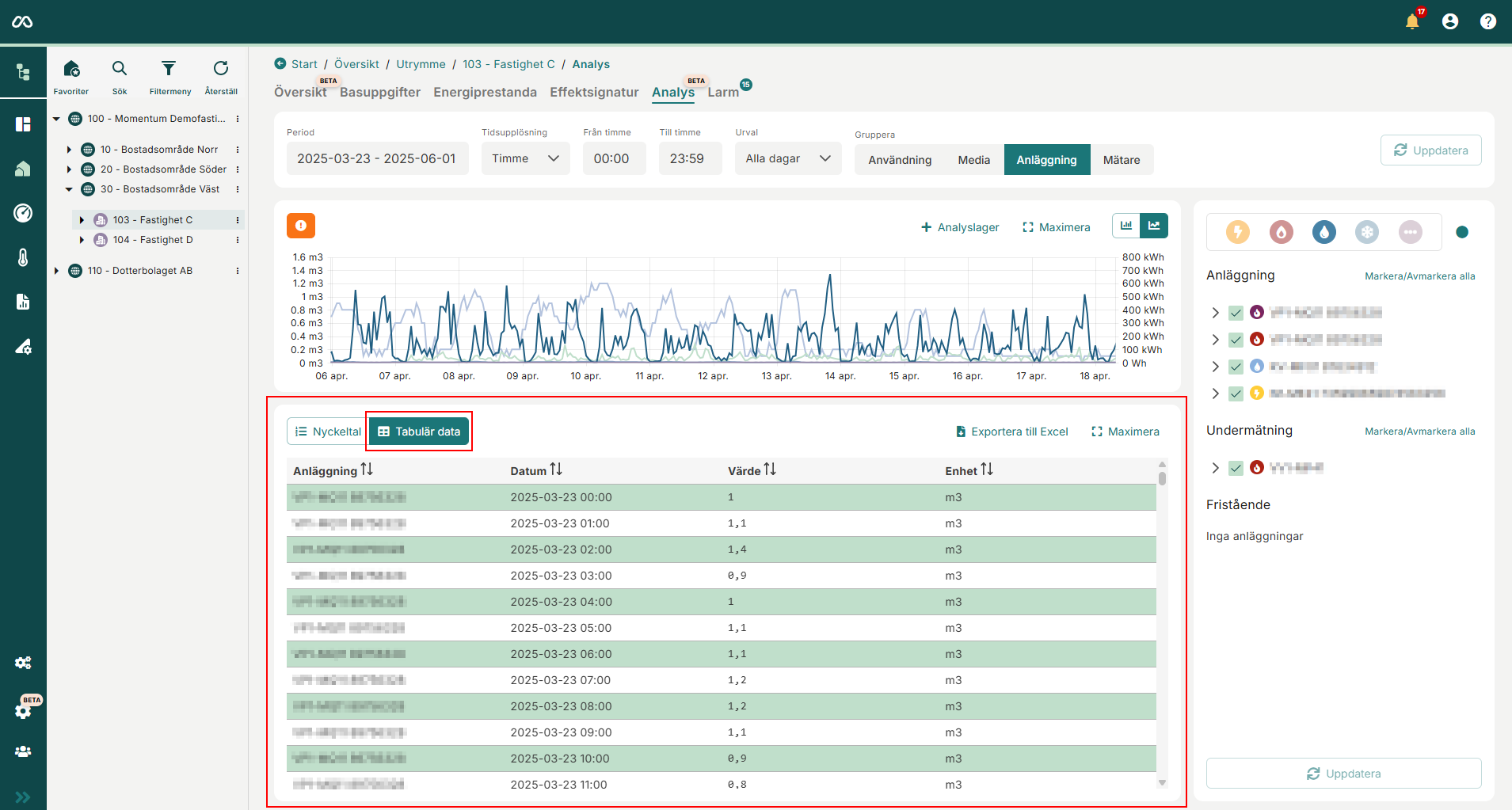Expand 20 - Bostadsområde Söder node

[69, 169]
